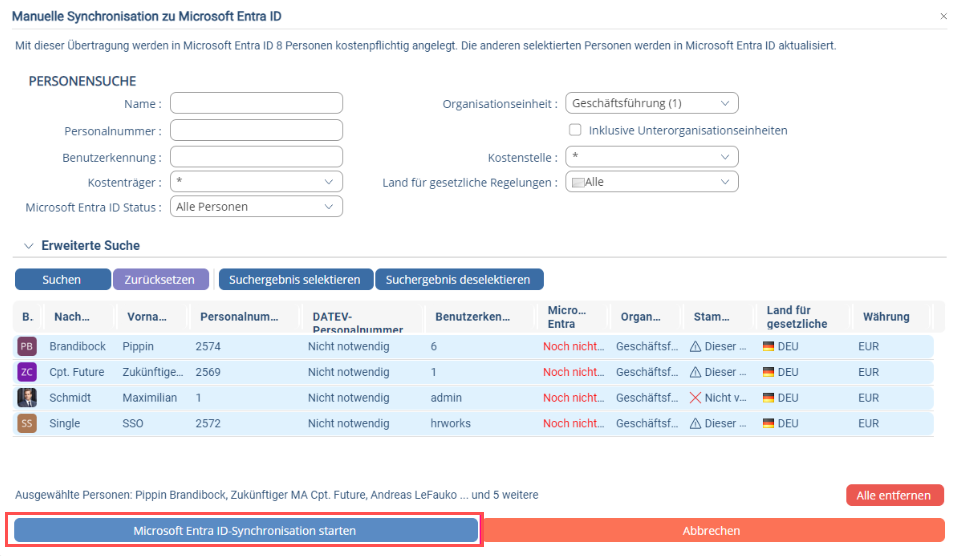The height and width of the screenshot is (556, 958).
Task: Click German flag icon in Schmidt row
Action: tap(769, 398)
